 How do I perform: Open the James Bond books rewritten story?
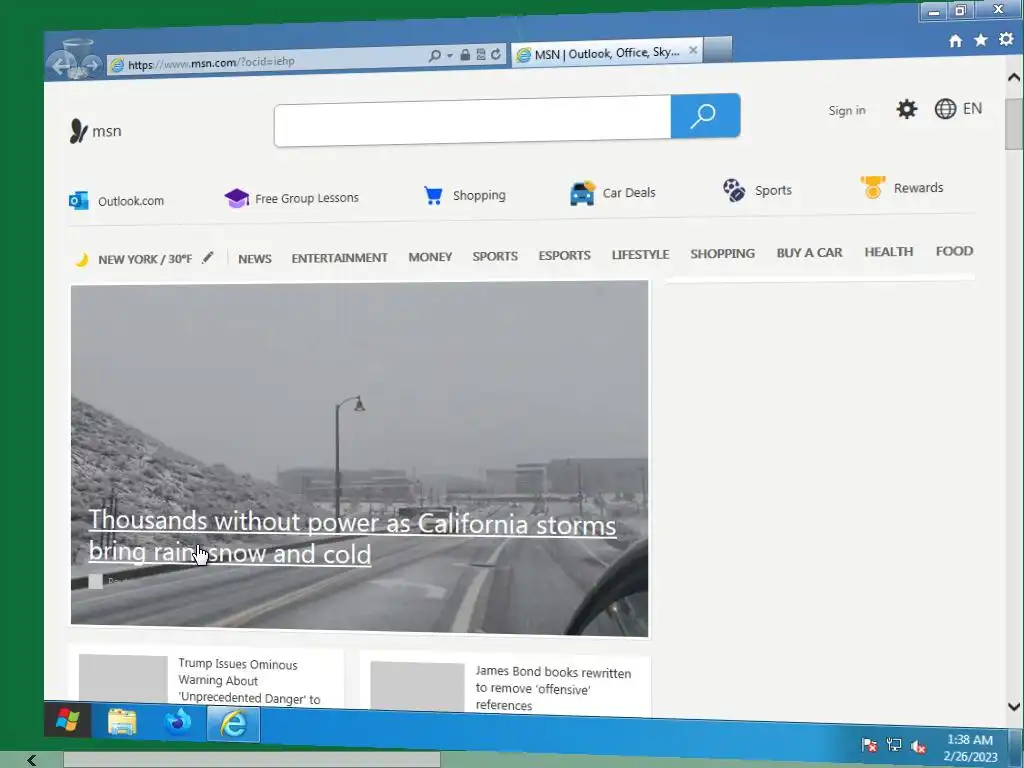[x=553, y=688]
